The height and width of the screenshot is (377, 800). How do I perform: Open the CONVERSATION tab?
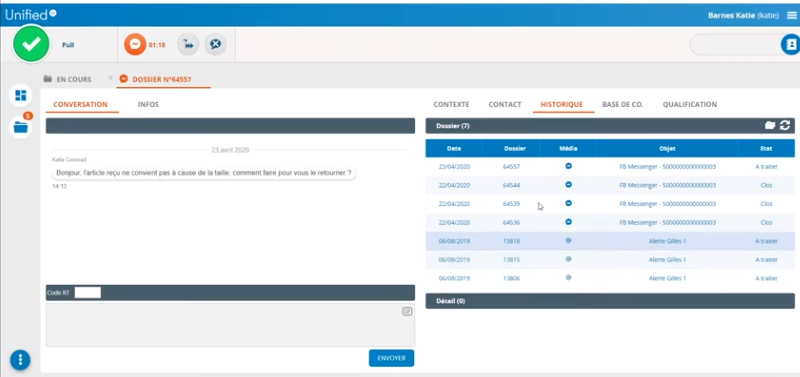click(81, 105)
